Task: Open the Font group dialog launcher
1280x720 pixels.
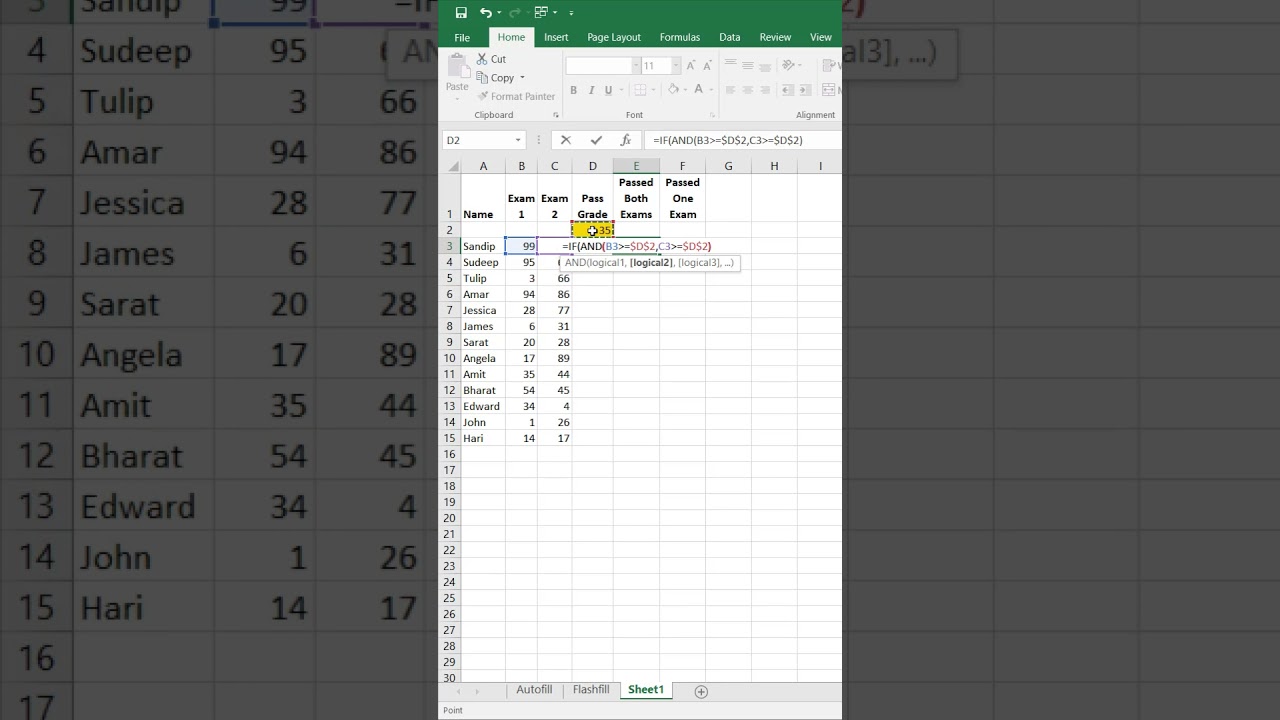Action: 713,115
